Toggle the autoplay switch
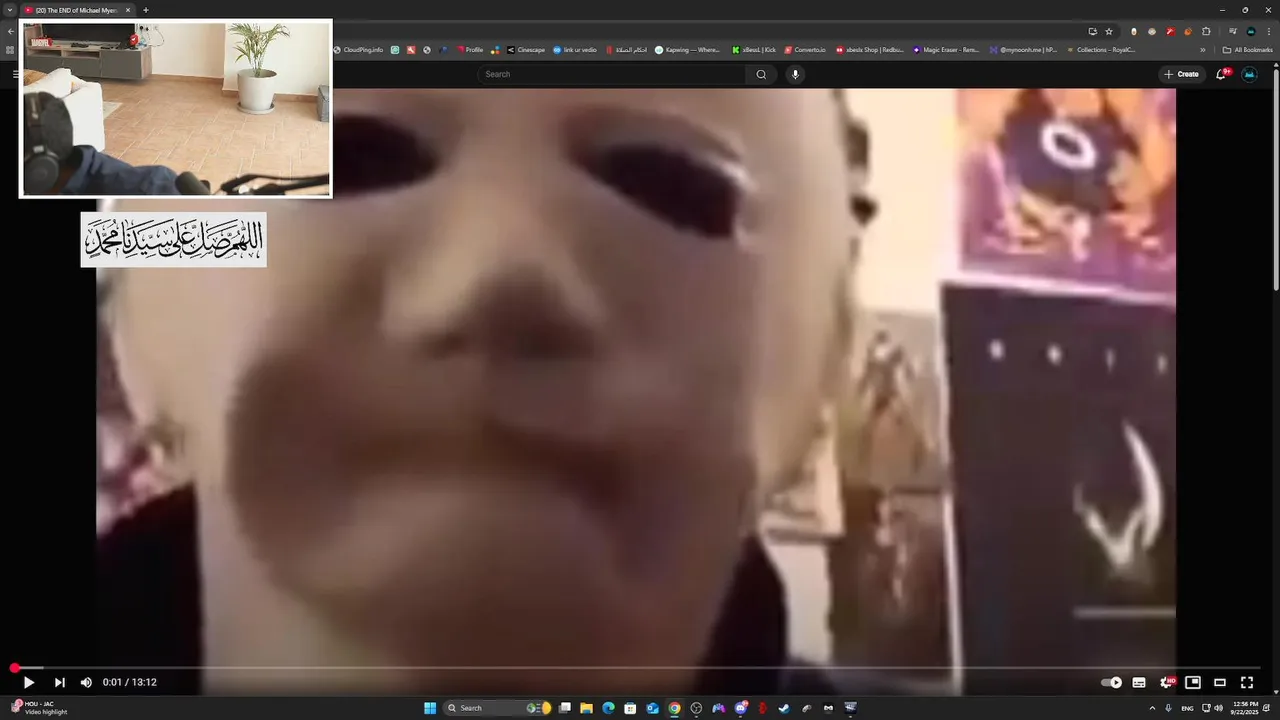The image size is (1280, 720). click(x=1111, y=682)
